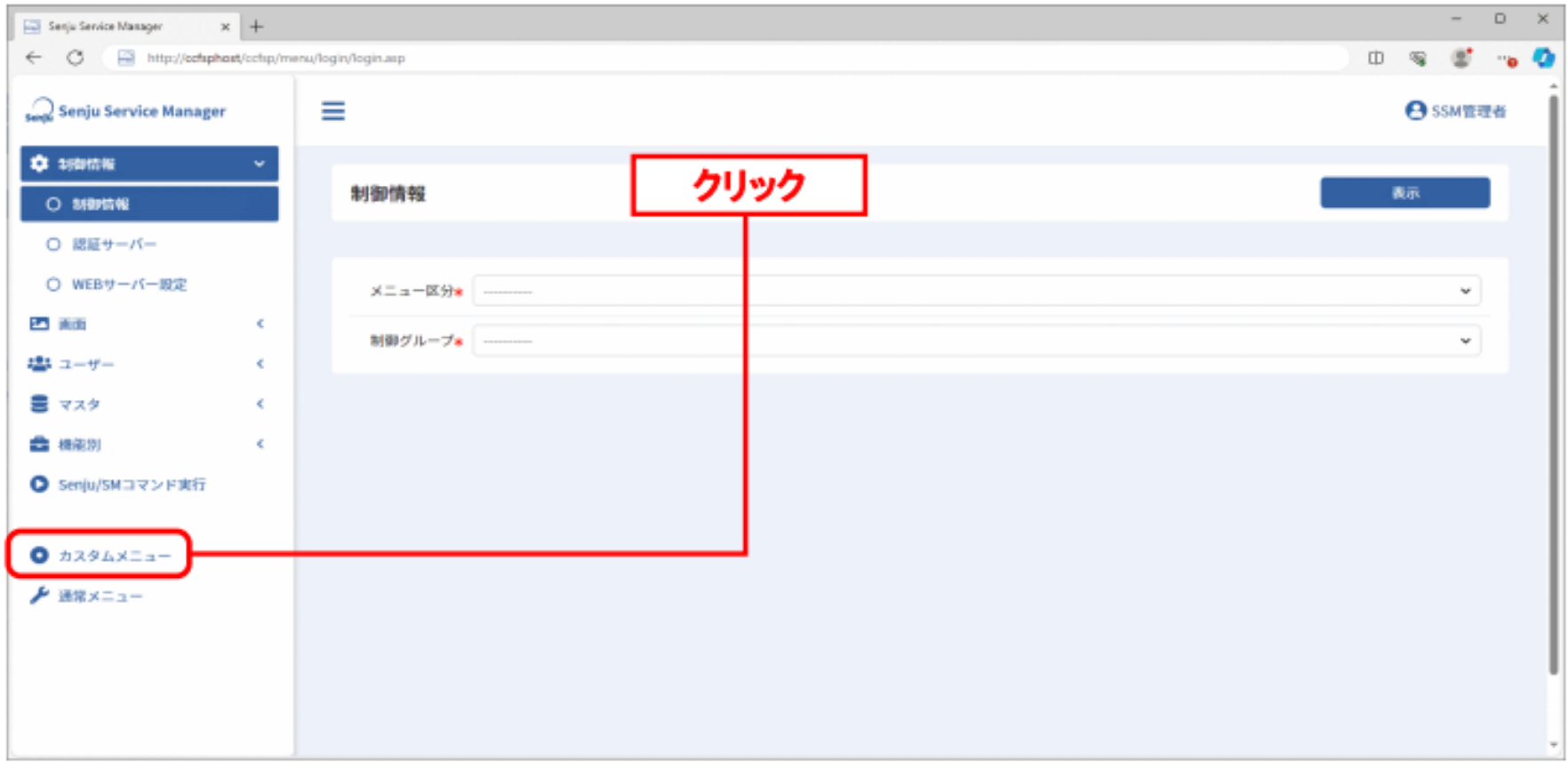Click the マスタ database icon in sidebar
This screenshot has height=769, width=1568.
tap(39, 404)
